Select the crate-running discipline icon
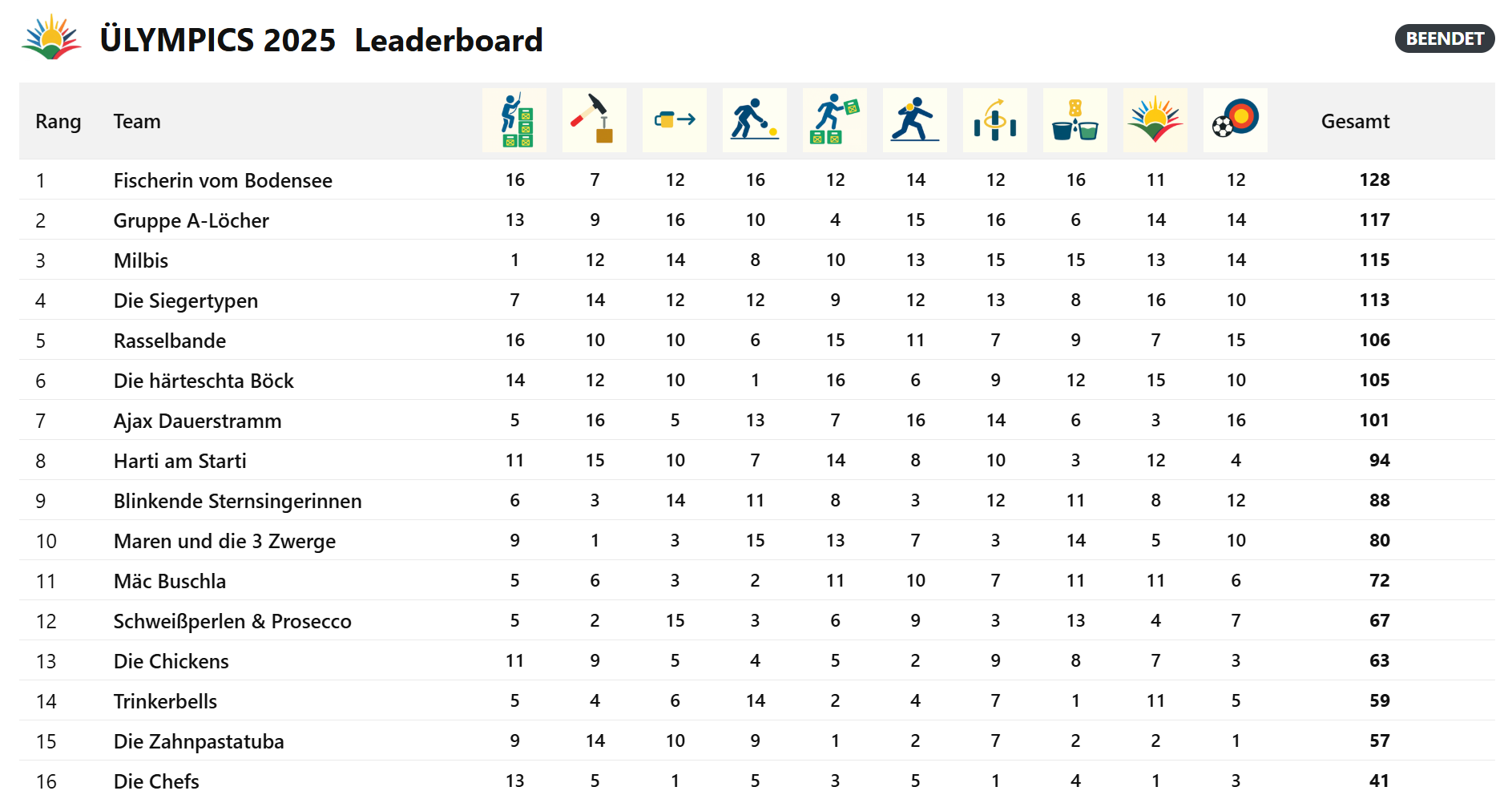 (835, 120)
